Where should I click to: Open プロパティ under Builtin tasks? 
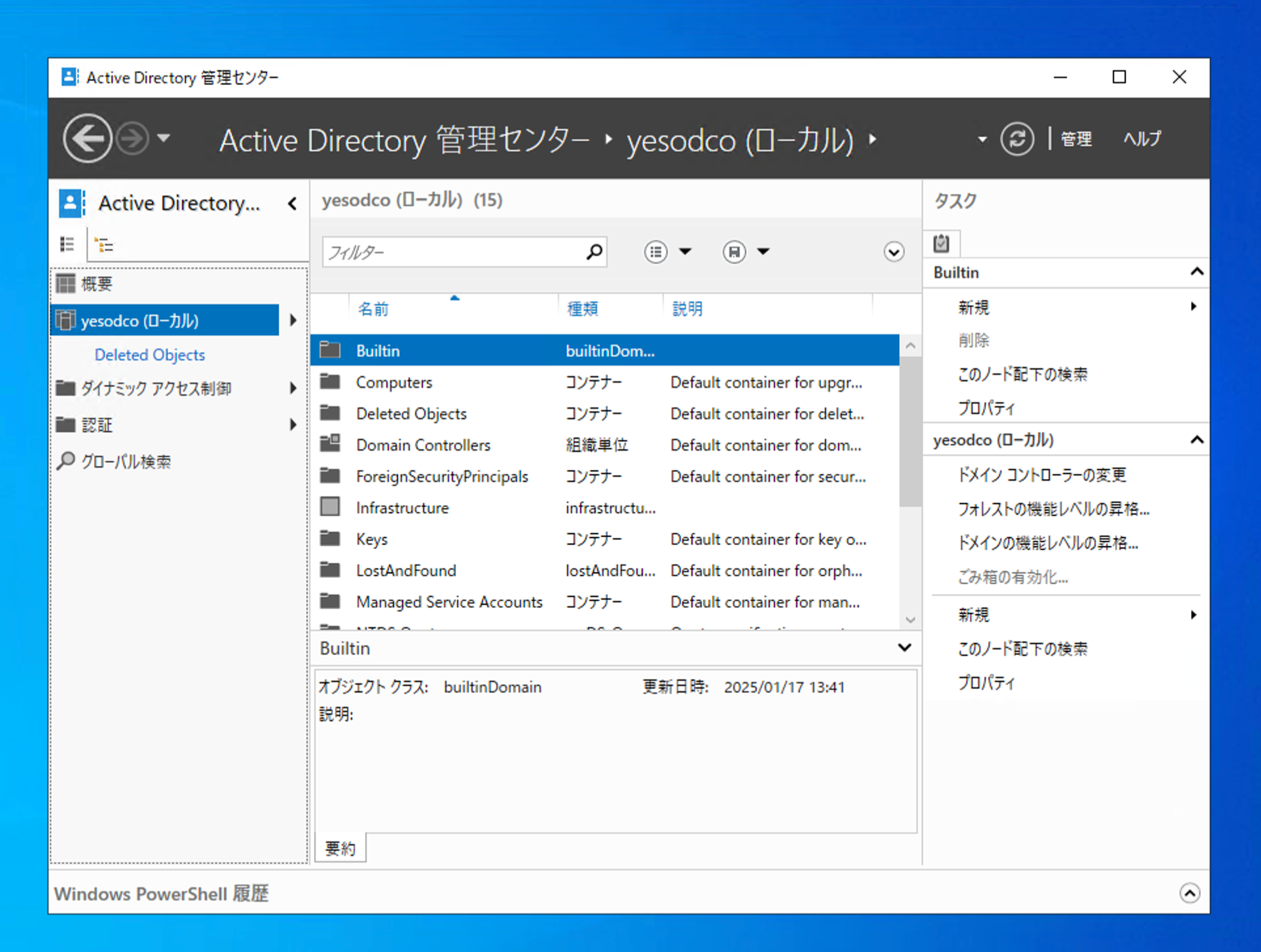pyautogui.click(x=986, y=408)
